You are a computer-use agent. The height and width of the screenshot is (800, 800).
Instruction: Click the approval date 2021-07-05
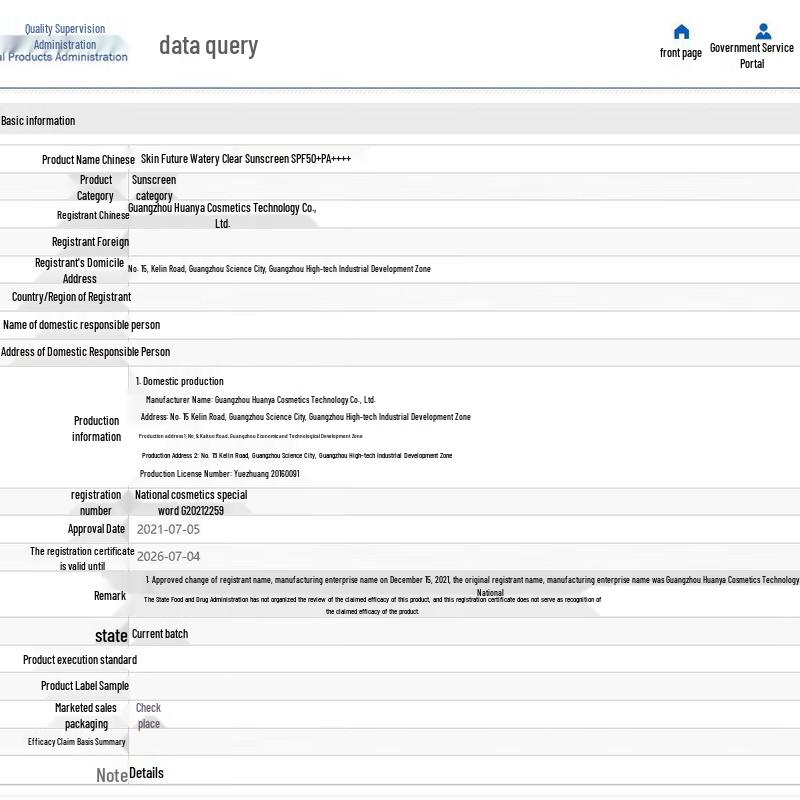(168, 529)
